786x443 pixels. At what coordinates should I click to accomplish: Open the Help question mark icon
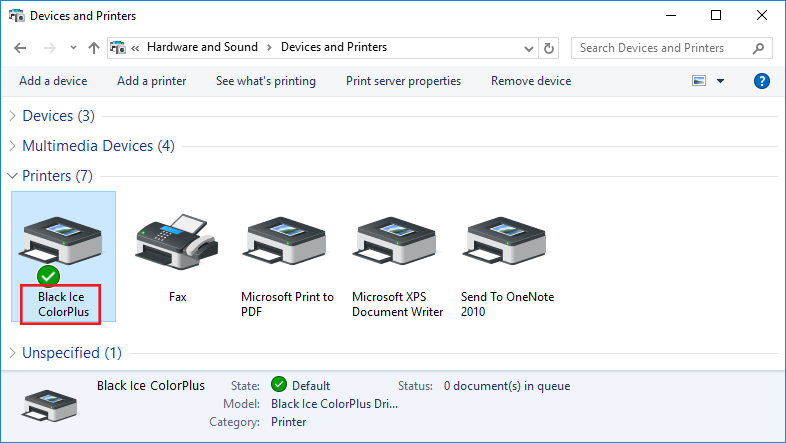[762, 81]
